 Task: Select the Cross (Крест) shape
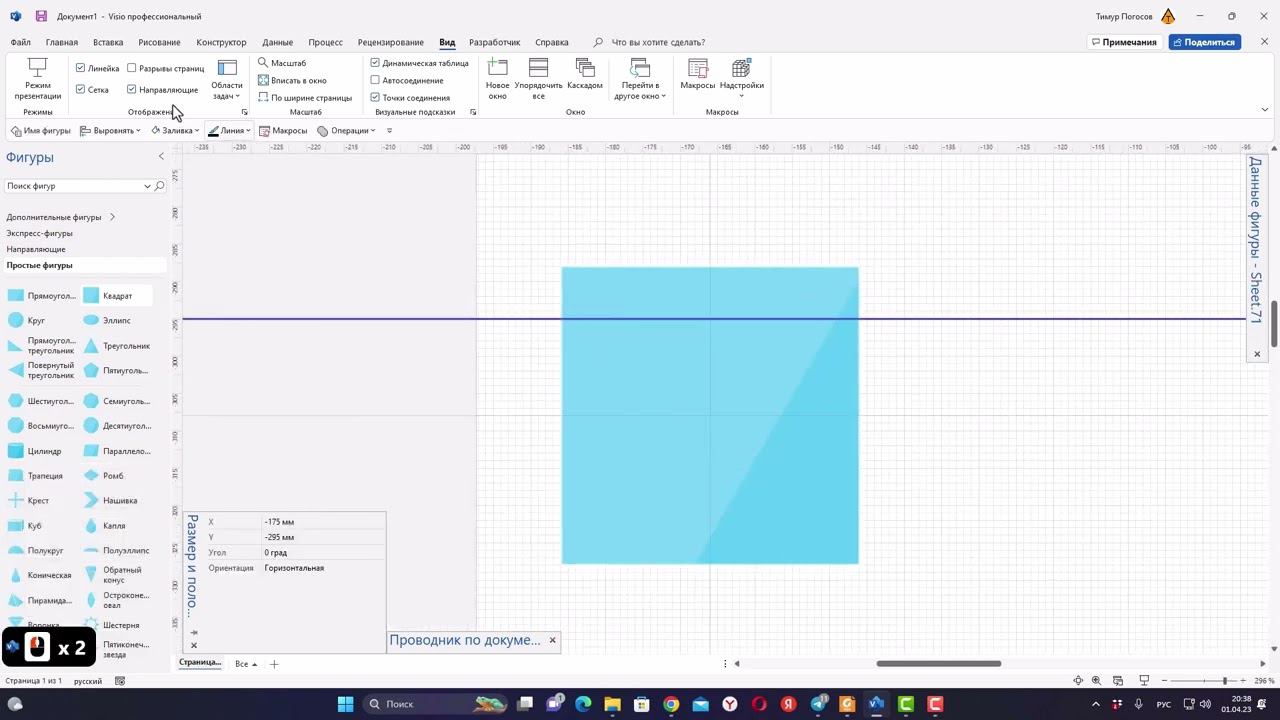pyautogui.click(x=28, y=501)
